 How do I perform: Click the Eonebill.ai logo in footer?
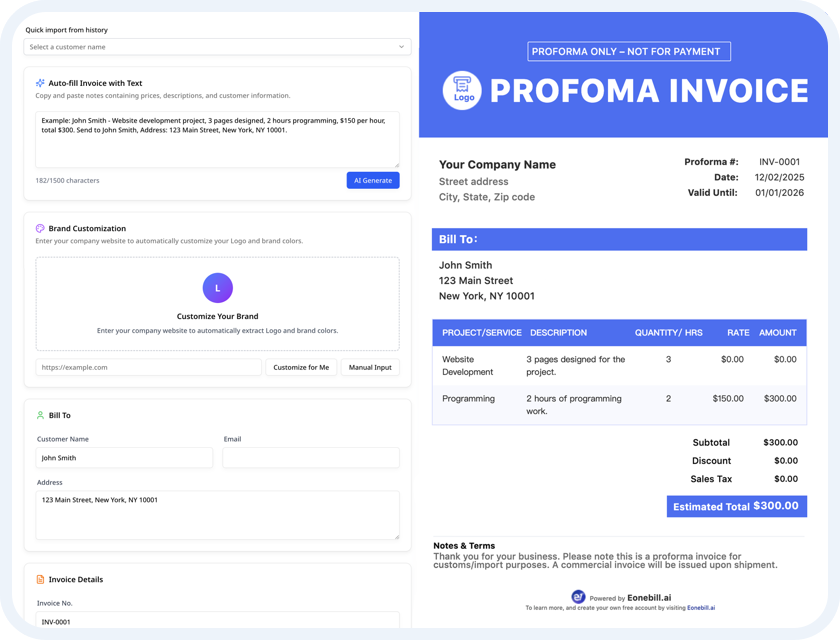[x=578, y=597]
